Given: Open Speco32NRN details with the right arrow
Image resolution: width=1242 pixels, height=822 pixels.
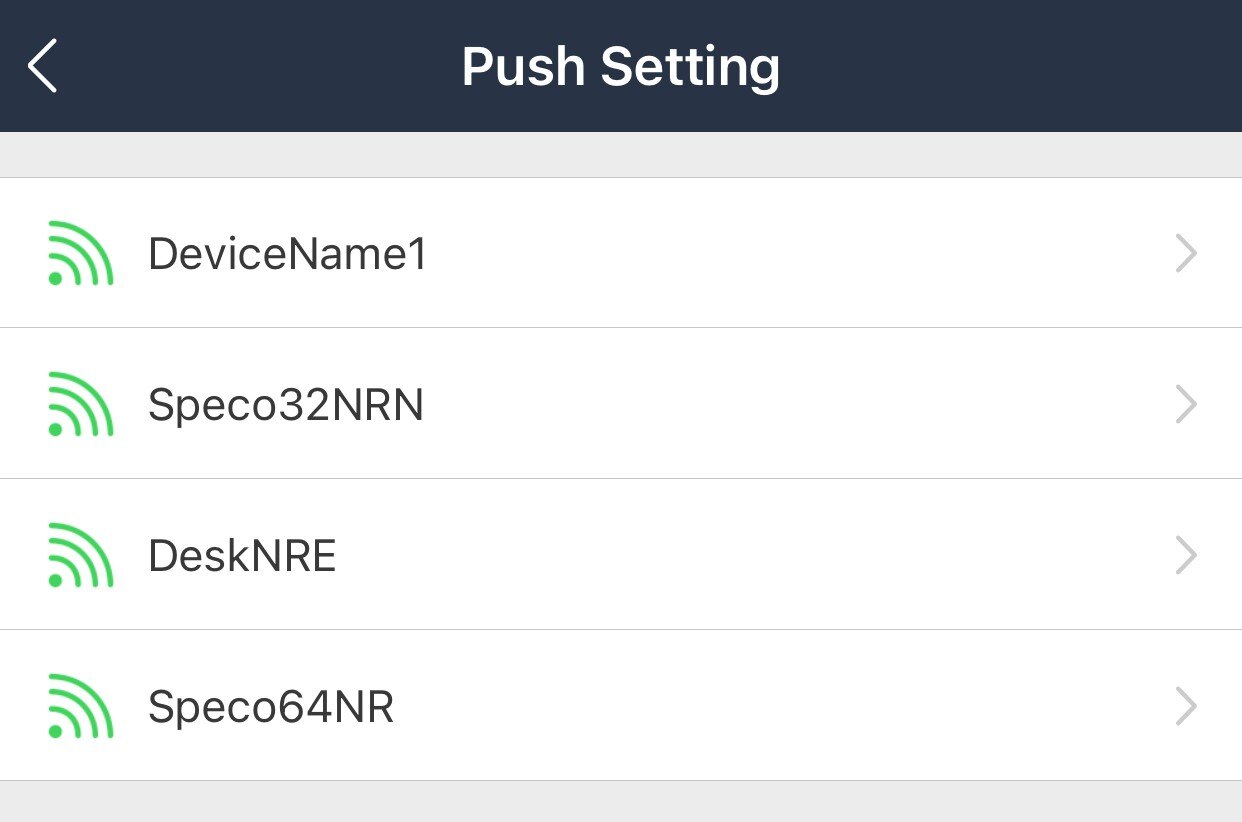Looking at the screenshot, I should [1186, 404].
